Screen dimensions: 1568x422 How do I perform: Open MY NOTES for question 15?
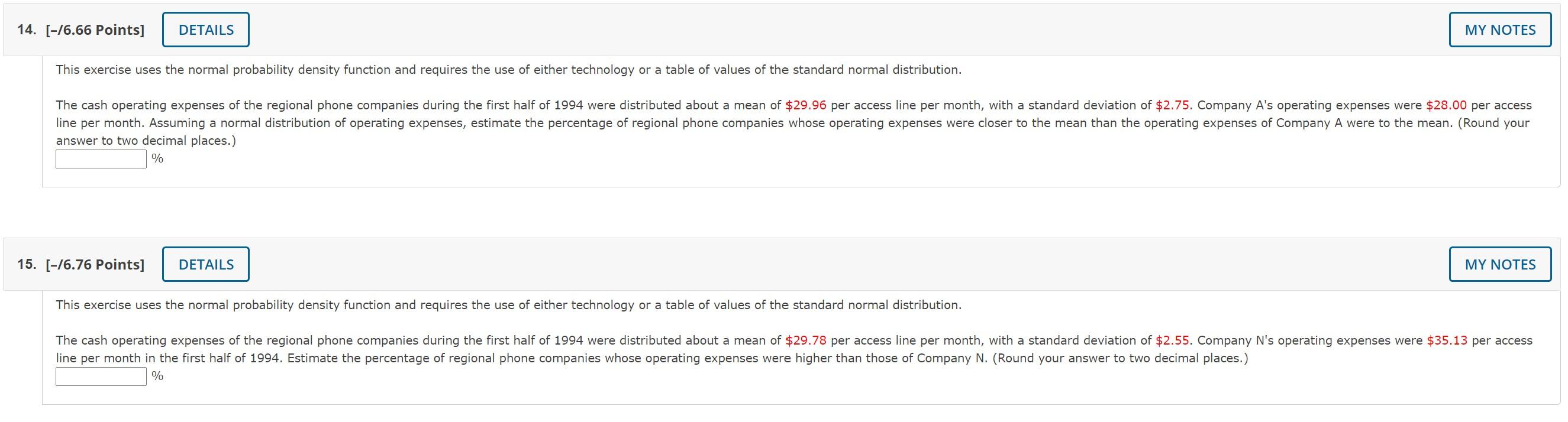(1500, 265)
